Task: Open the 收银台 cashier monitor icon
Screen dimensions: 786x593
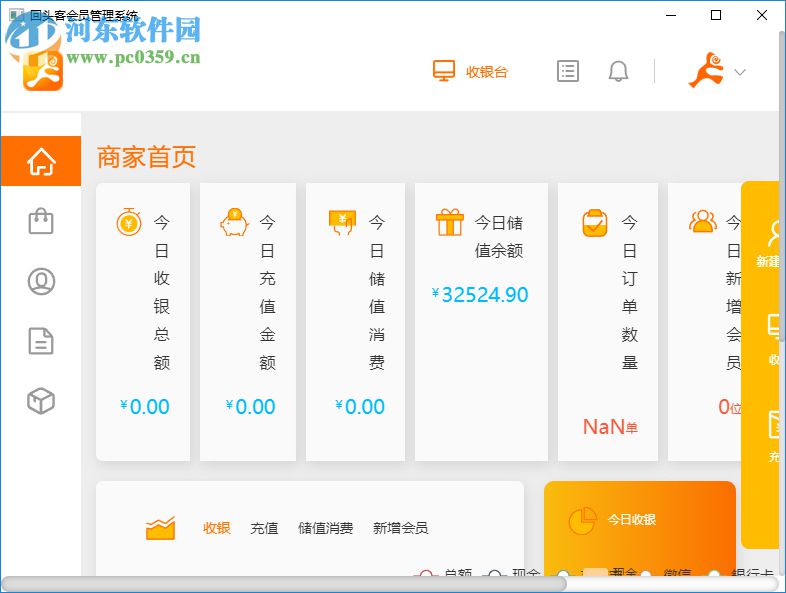Action: point(444,71)
